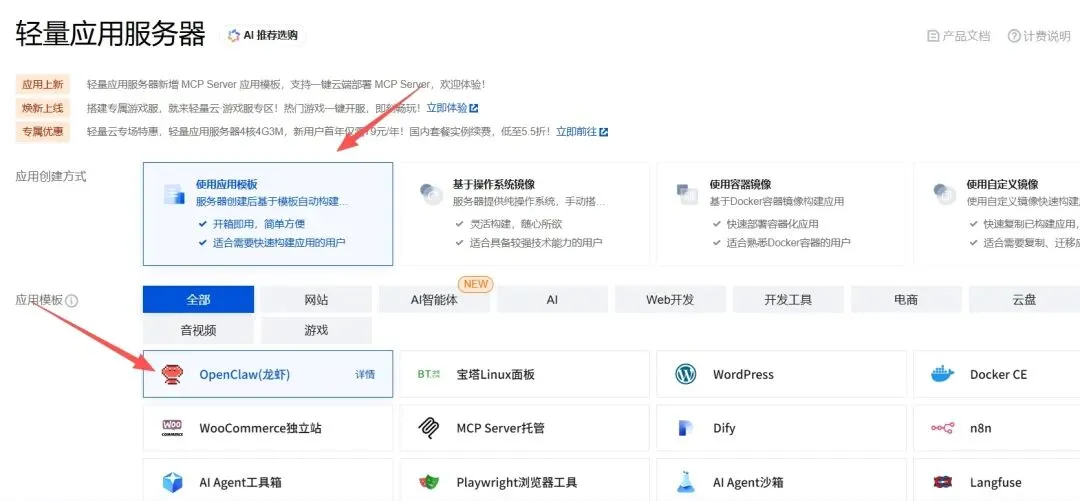Screen dimensions: 1080x501
Task: Click the 专属优惠 notice tag
Action: [43, 132]
